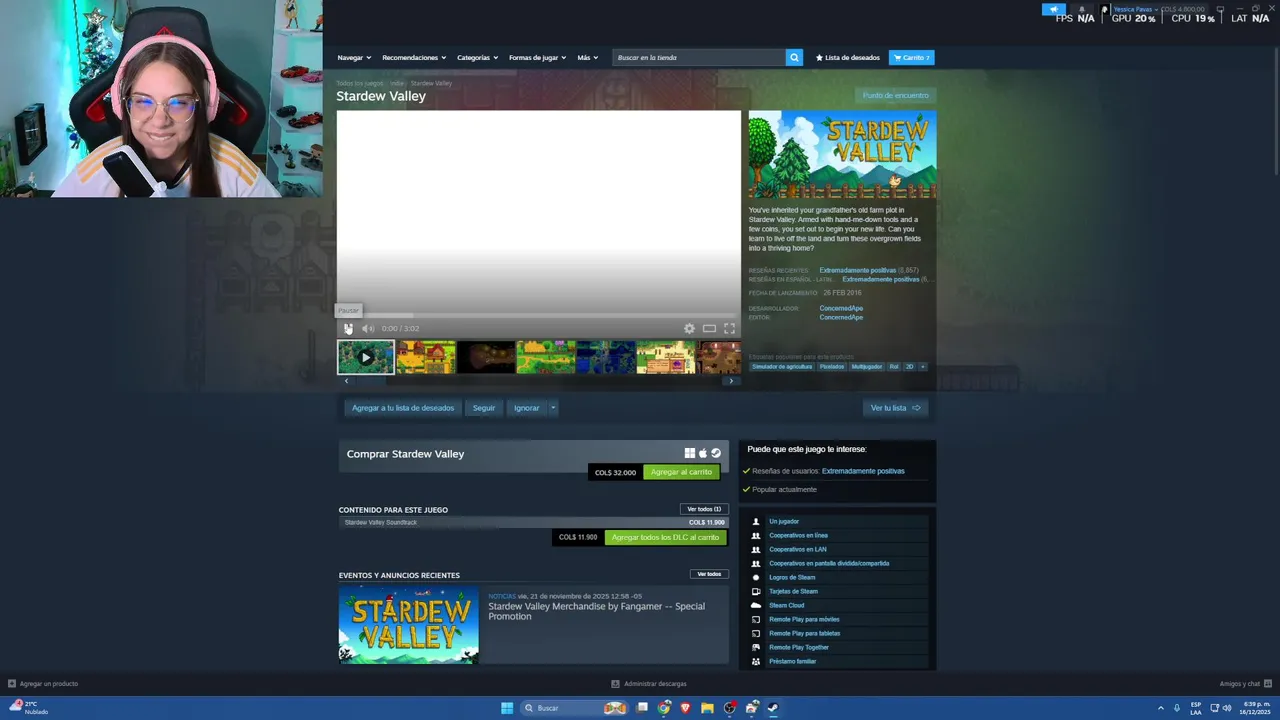
Task: Click Ver todos (1) for DLC content
Action: [704, 509]
